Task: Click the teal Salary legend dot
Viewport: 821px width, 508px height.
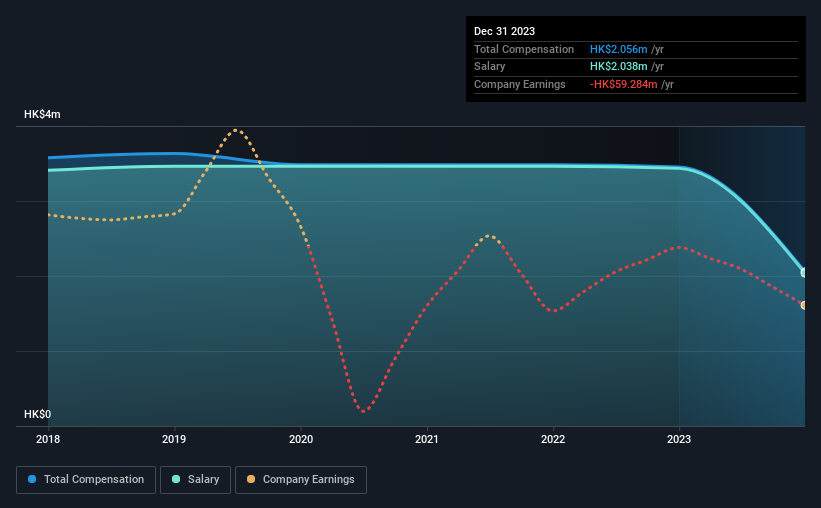Action: (176, 479)
